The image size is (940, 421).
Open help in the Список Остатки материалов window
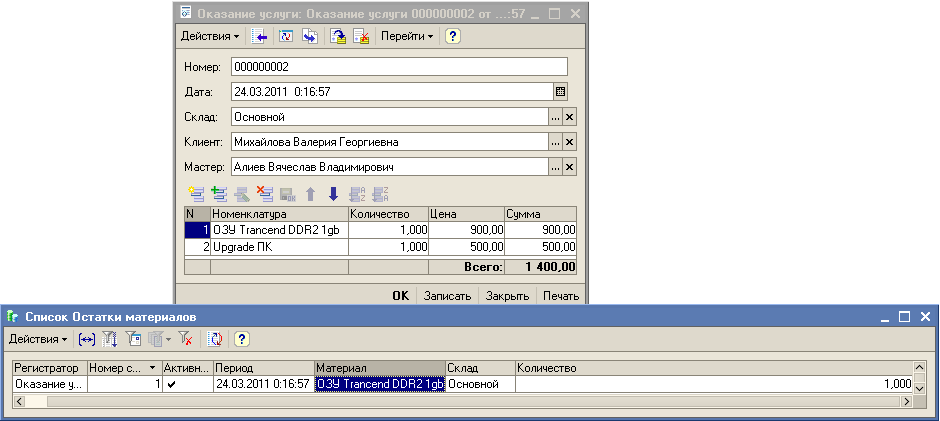241,339
